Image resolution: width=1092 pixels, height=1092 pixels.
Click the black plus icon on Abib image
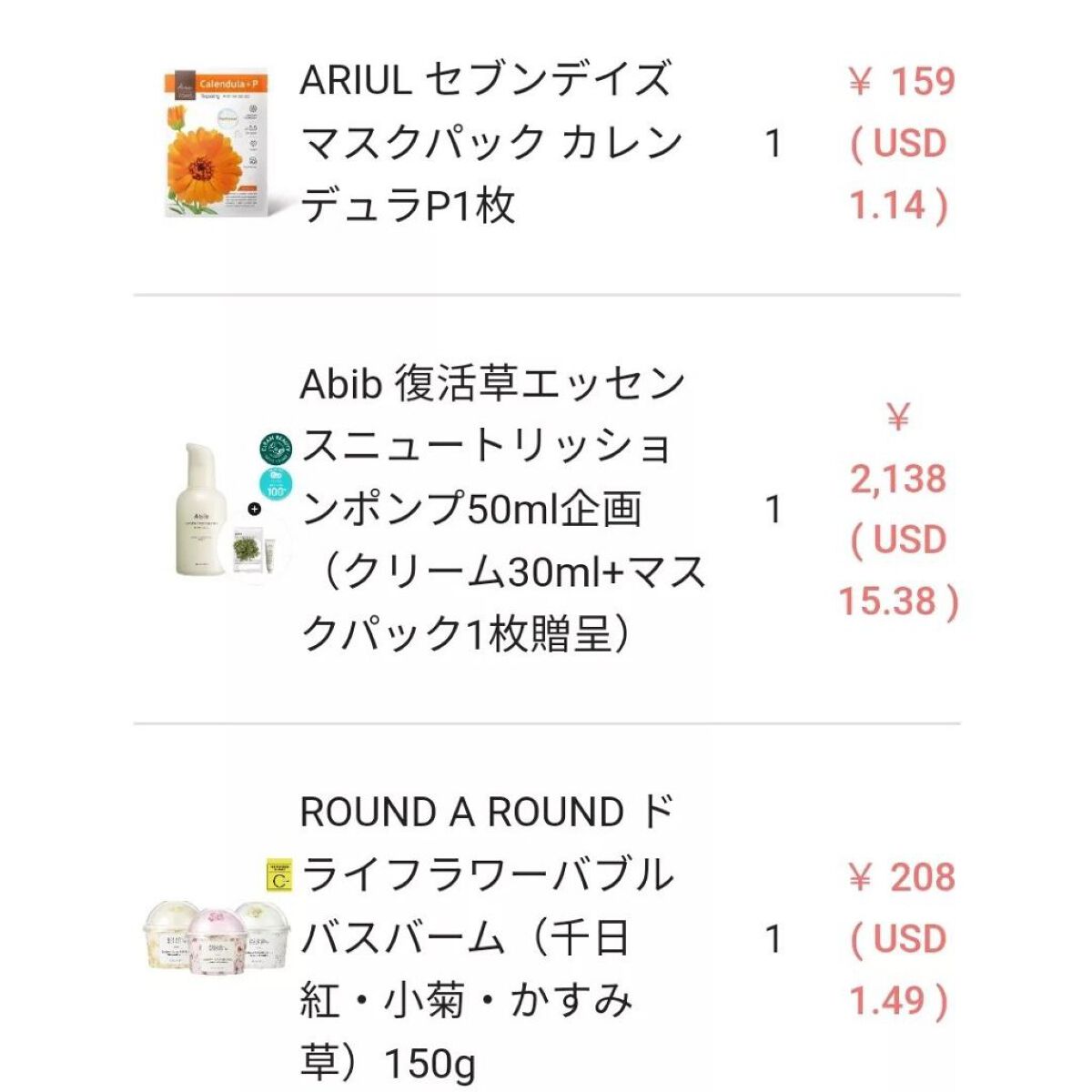255,509
